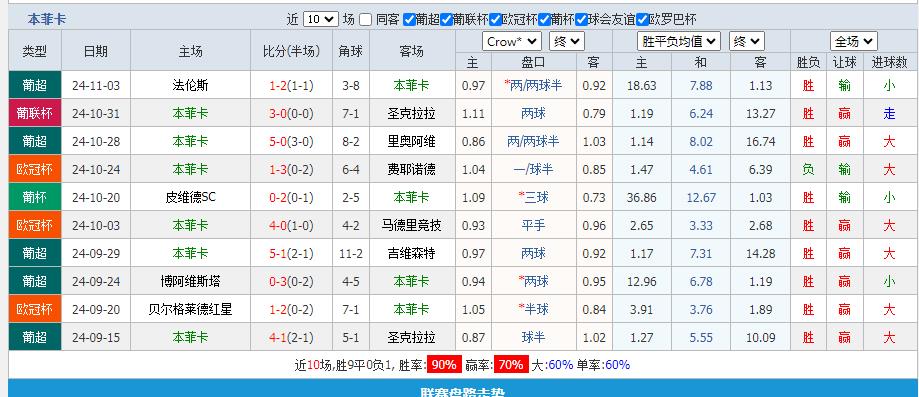The image size is (919, 397).
Task: Toggle the 同客 checkbox
Action: click(x=366, y=19)
